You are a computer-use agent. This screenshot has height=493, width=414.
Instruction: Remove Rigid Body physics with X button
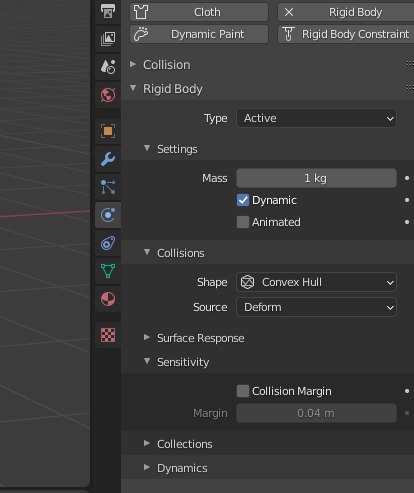[x=289, y=12]
